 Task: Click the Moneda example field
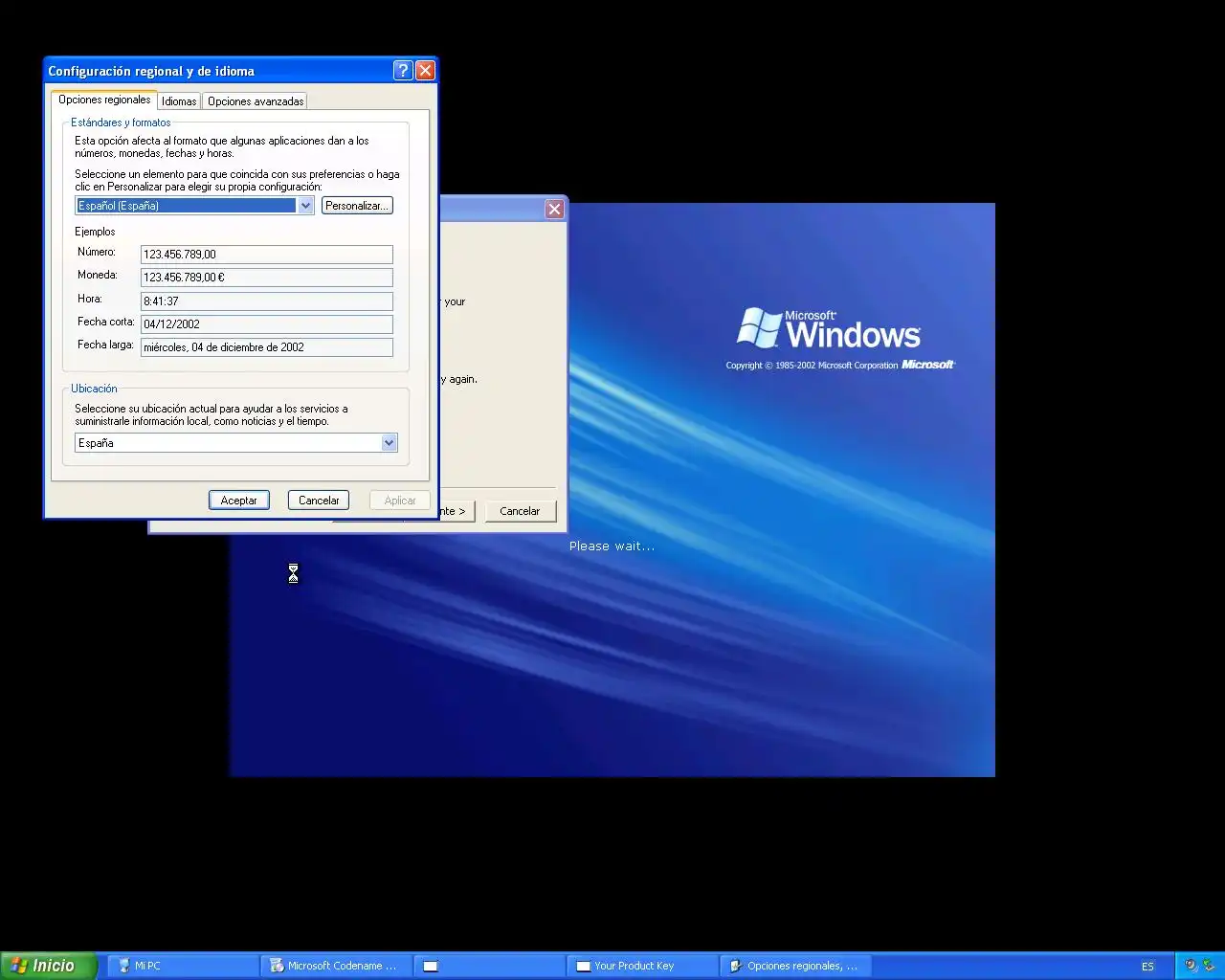coord(266,278)
